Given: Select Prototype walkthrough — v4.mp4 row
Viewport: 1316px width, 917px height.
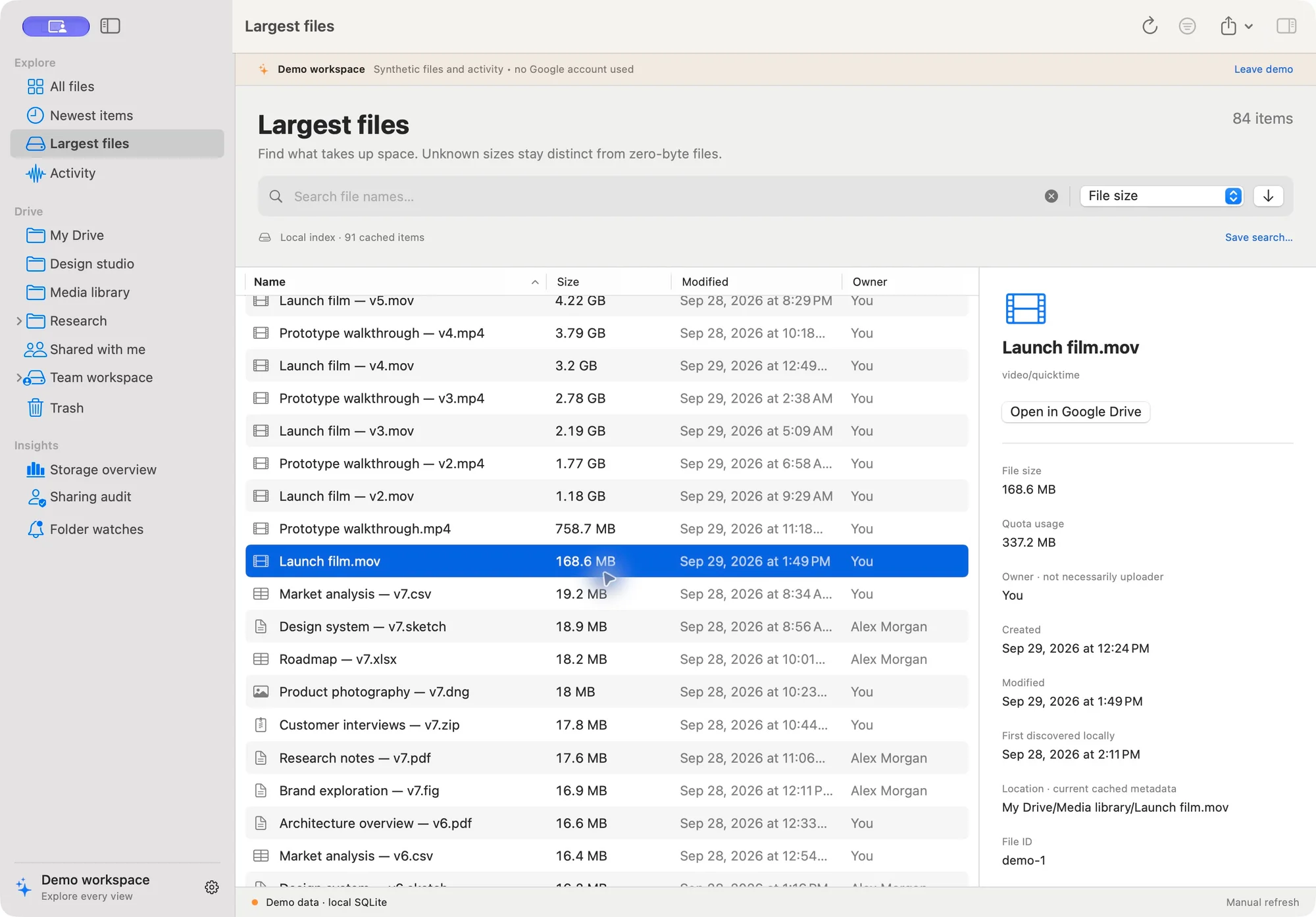Looking at the screenshot, I should pyautogui.click(x=607, y=333).
